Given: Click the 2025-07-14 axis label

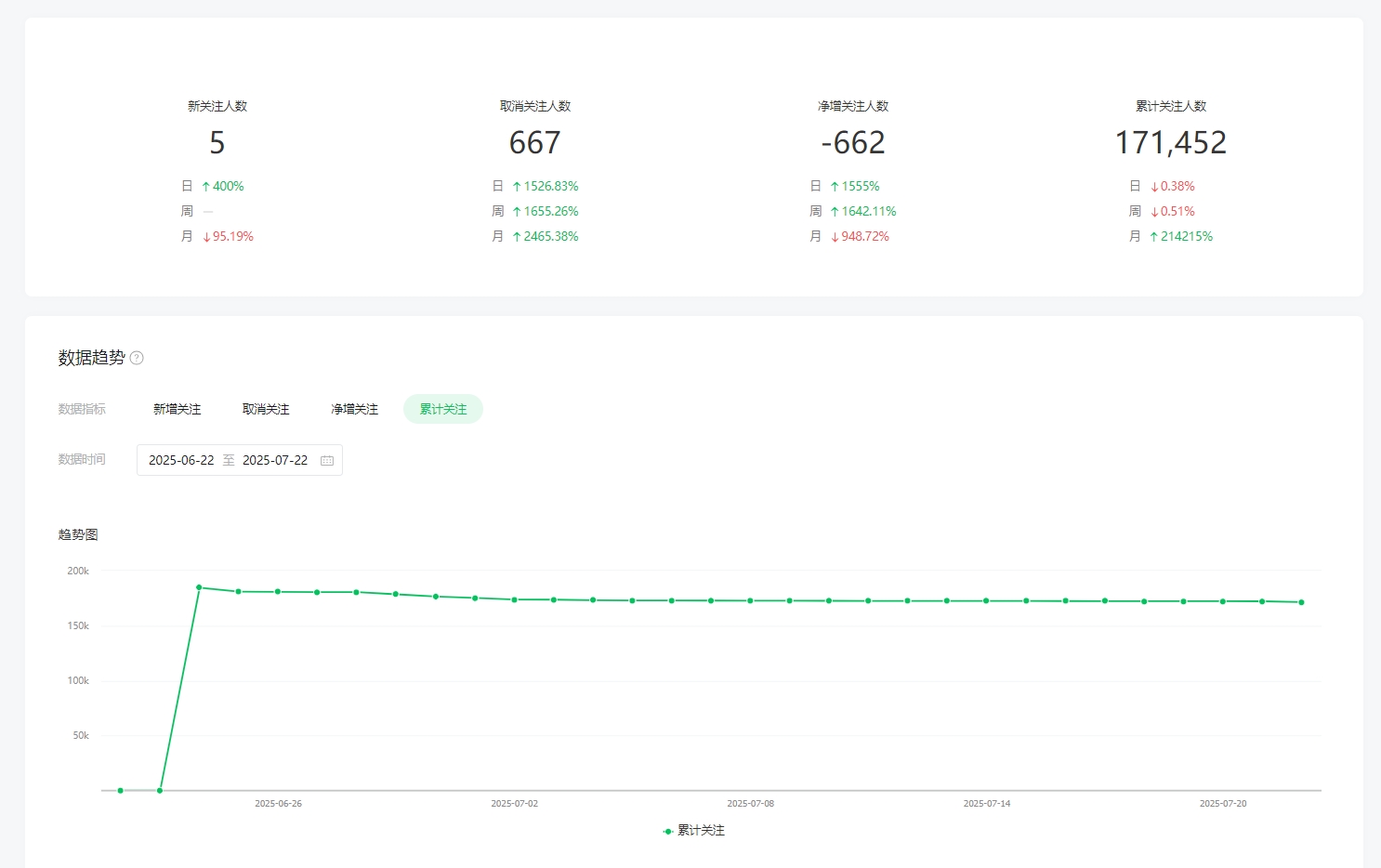Looking at the screenshot, I should click(986, 804).
